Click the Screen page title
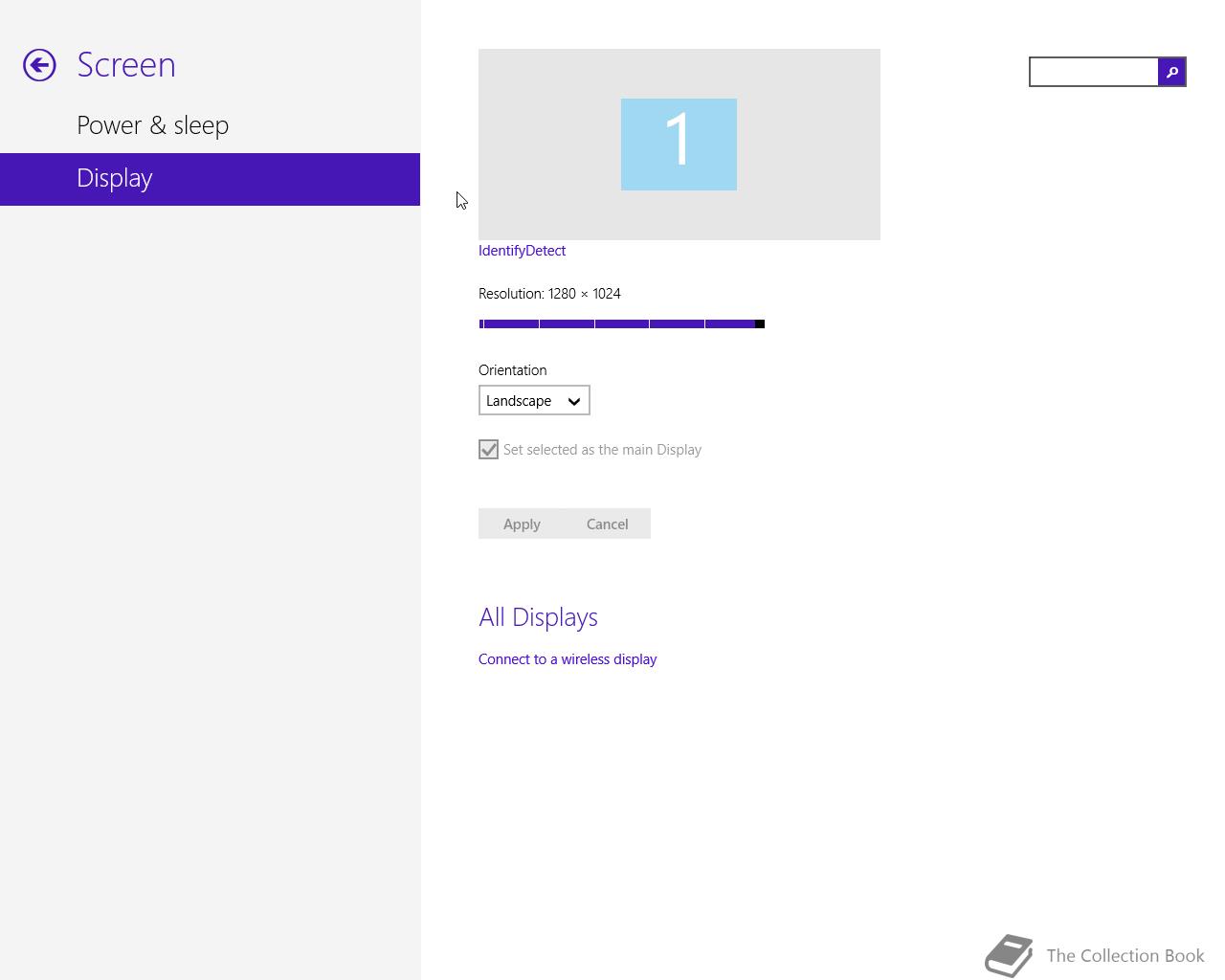1225x980 pixels. tap(126, 65)
